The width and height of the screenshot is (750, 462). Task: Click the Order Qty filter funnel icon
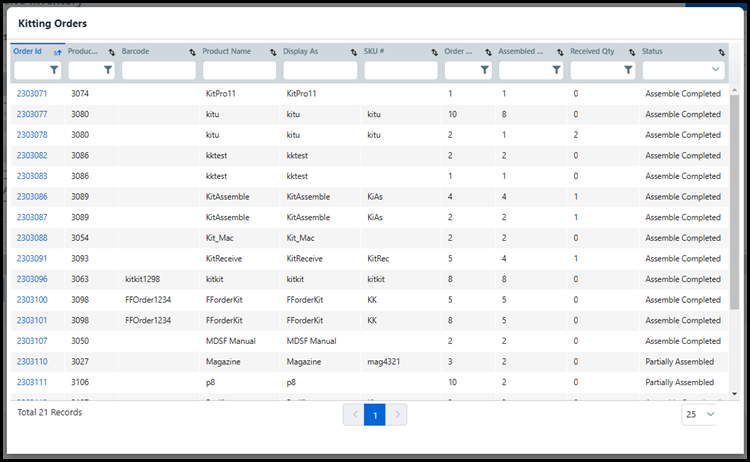(485, 70)
